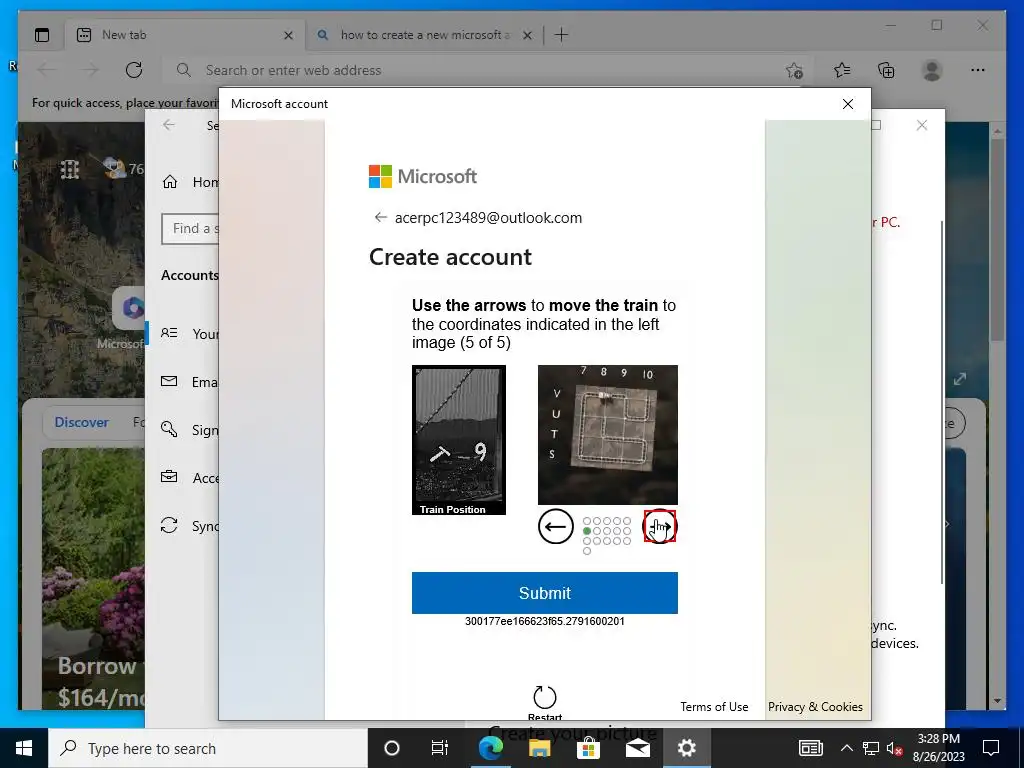Open volume control tray icon

[894, 748]
